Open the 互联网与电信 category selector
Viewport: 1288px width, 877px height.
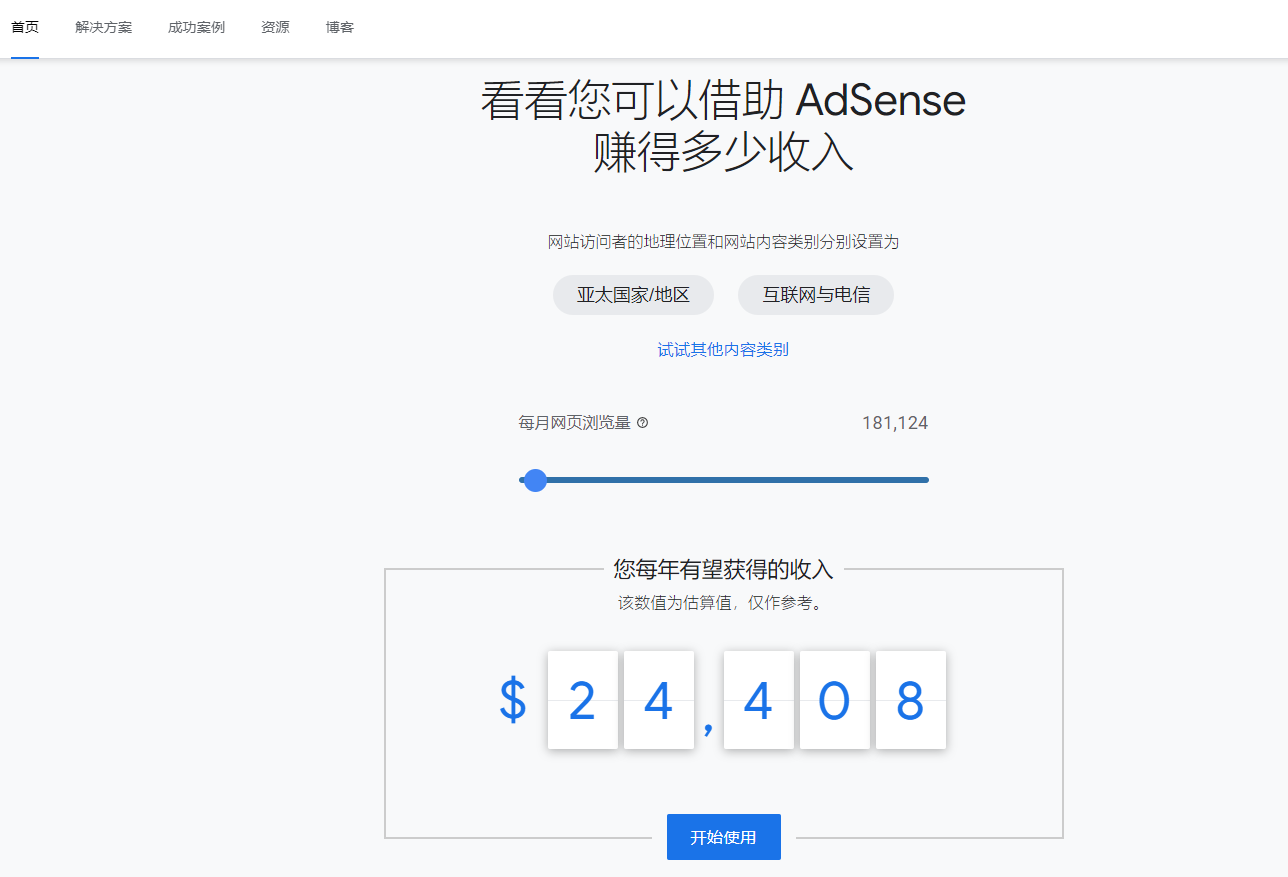click(x=815, y=295)
